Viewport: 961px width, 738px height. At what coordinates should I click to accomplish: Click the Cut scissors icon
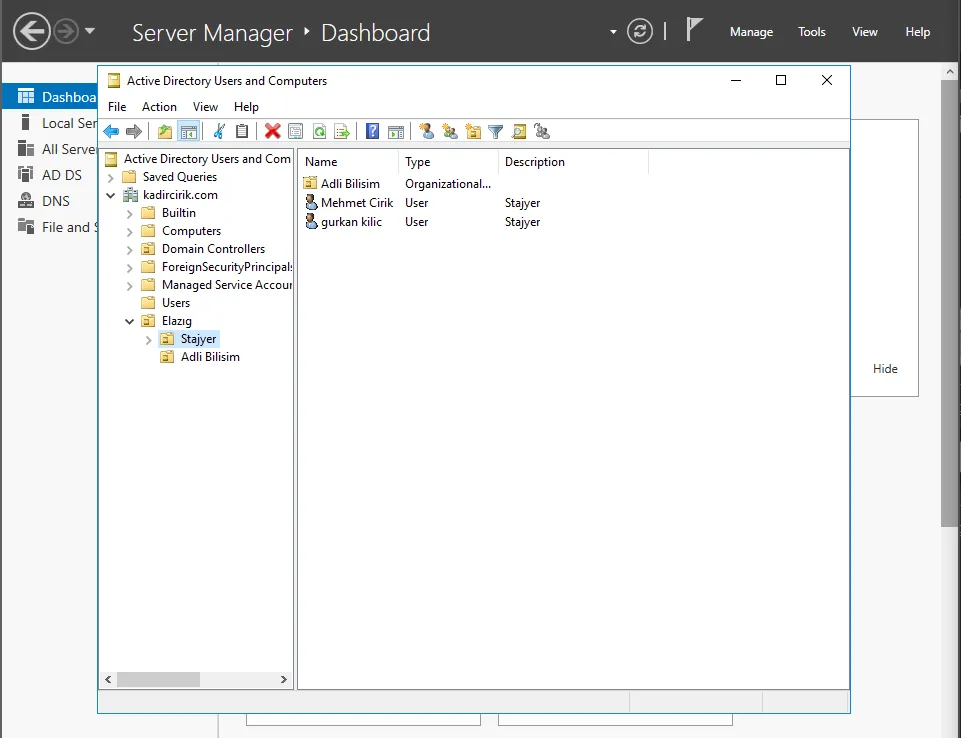pyautogui.click(x=219, y=131)
